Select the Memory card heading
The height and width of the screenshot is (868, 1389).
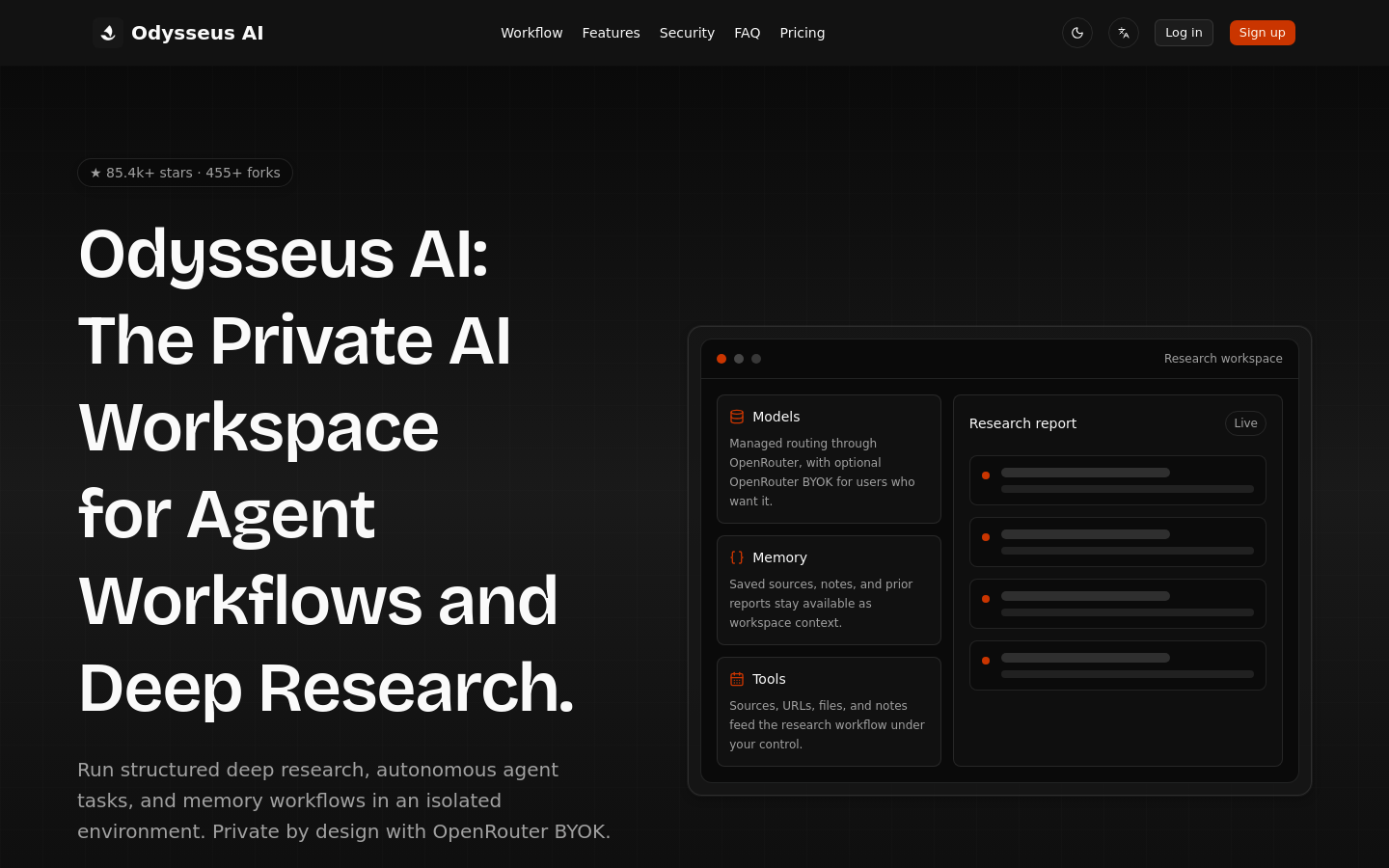pos(779,557)
